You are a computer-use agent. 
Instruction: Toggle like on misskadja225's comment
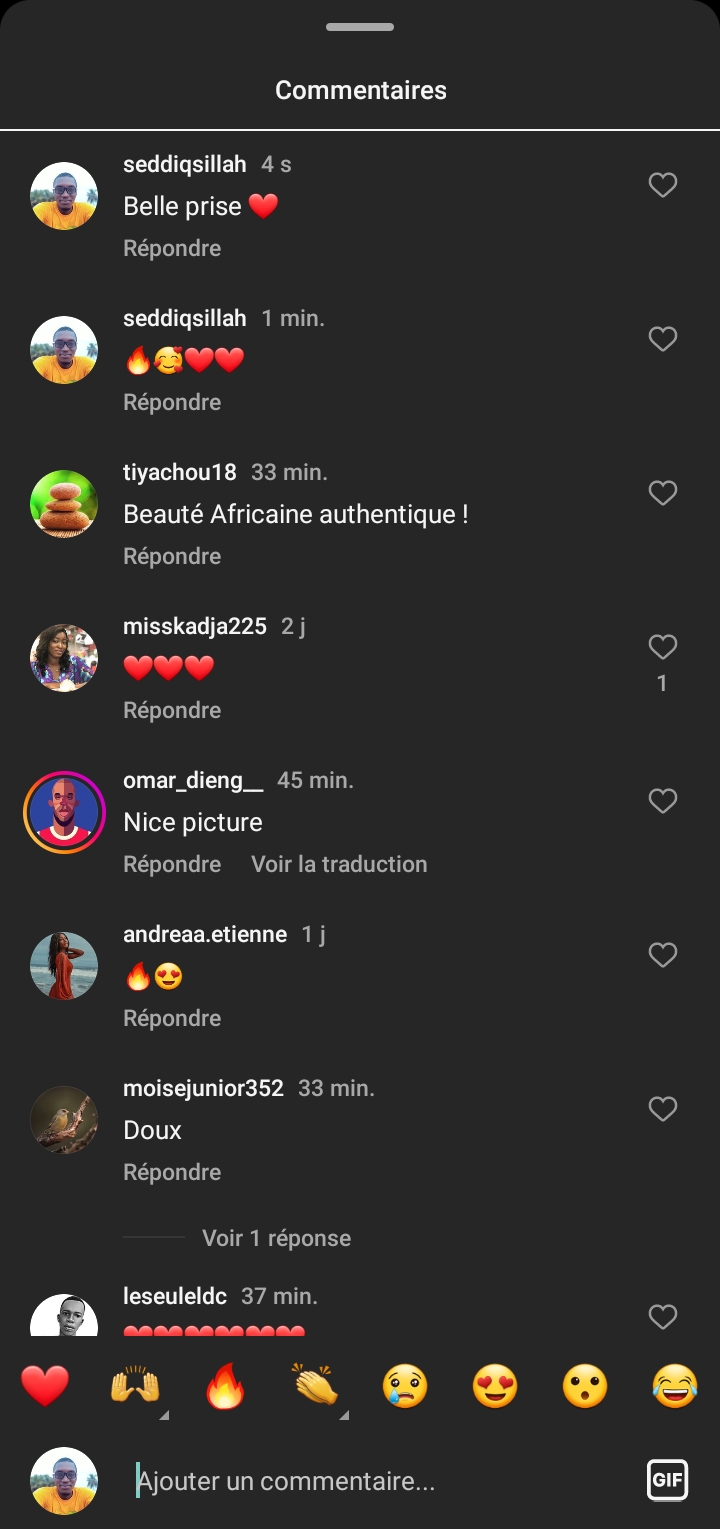pos(663,647)
